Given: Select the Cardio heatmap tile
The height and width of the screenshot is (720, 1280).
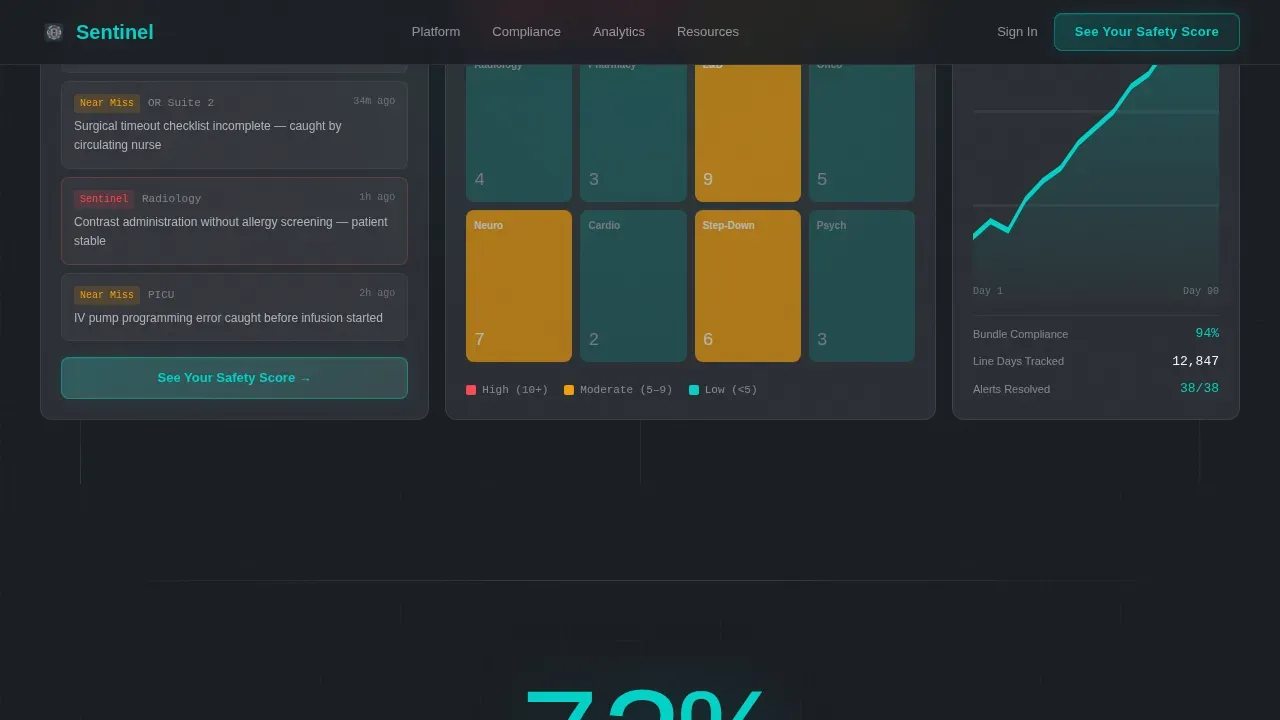Looking at the screenshot, I should [633, 286].
